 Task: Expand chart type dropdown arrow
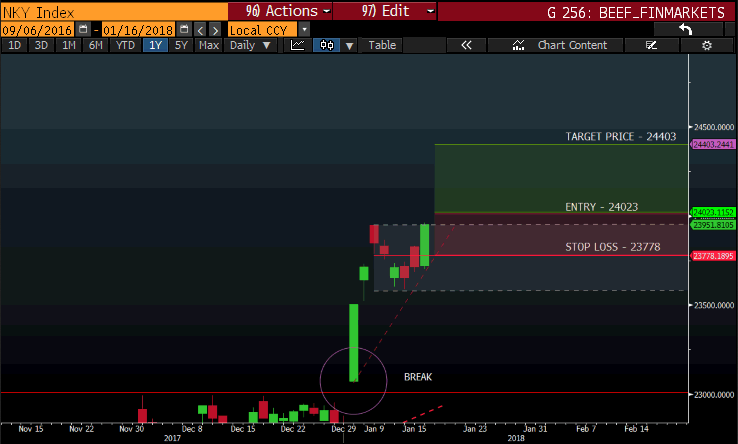349,45
